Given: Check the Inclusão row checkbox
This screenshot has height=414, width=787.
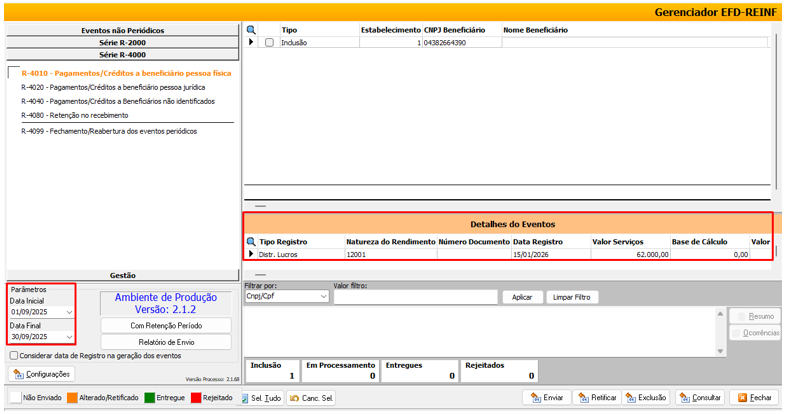Looking at the screenshot, I should tap(269, 43).
